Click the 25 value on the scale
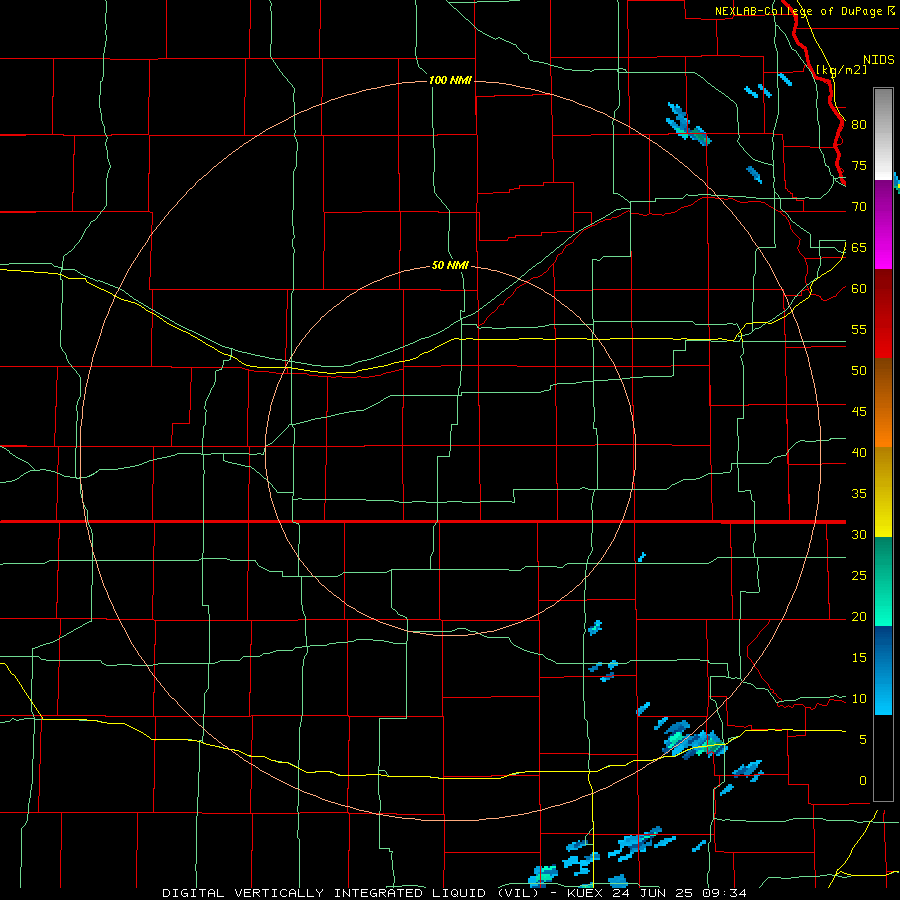The height and width of the screenshot is (900, 900). point(859,576)
